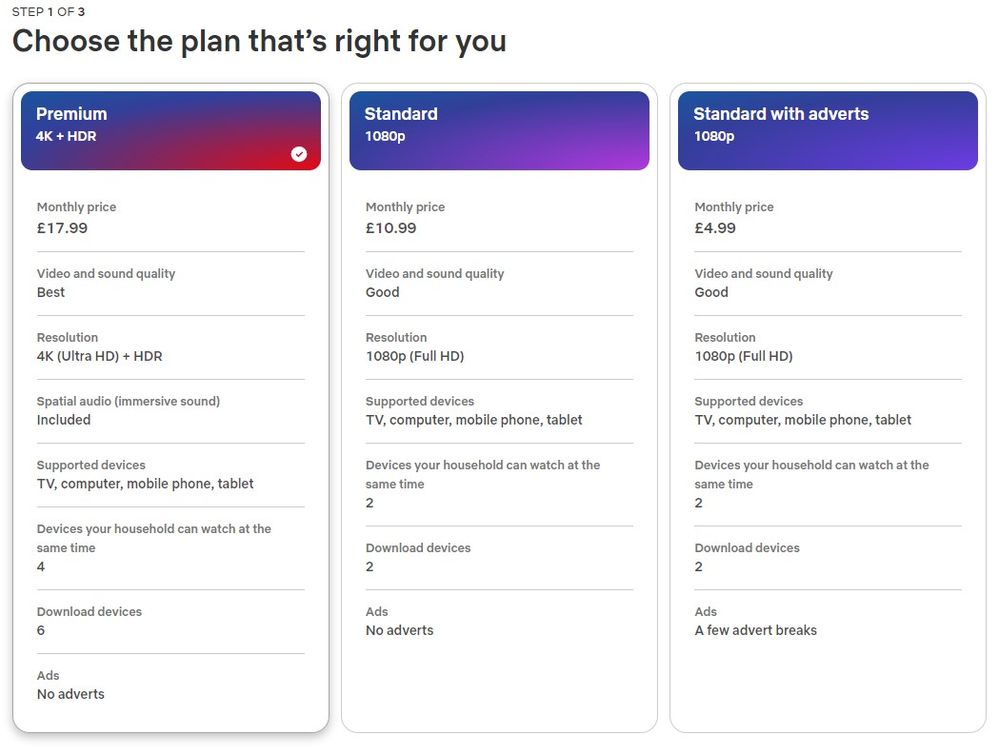Click the white checkmark icon on Premium
Viewport: 999px width, 752px height.
(x=299, y=154)
